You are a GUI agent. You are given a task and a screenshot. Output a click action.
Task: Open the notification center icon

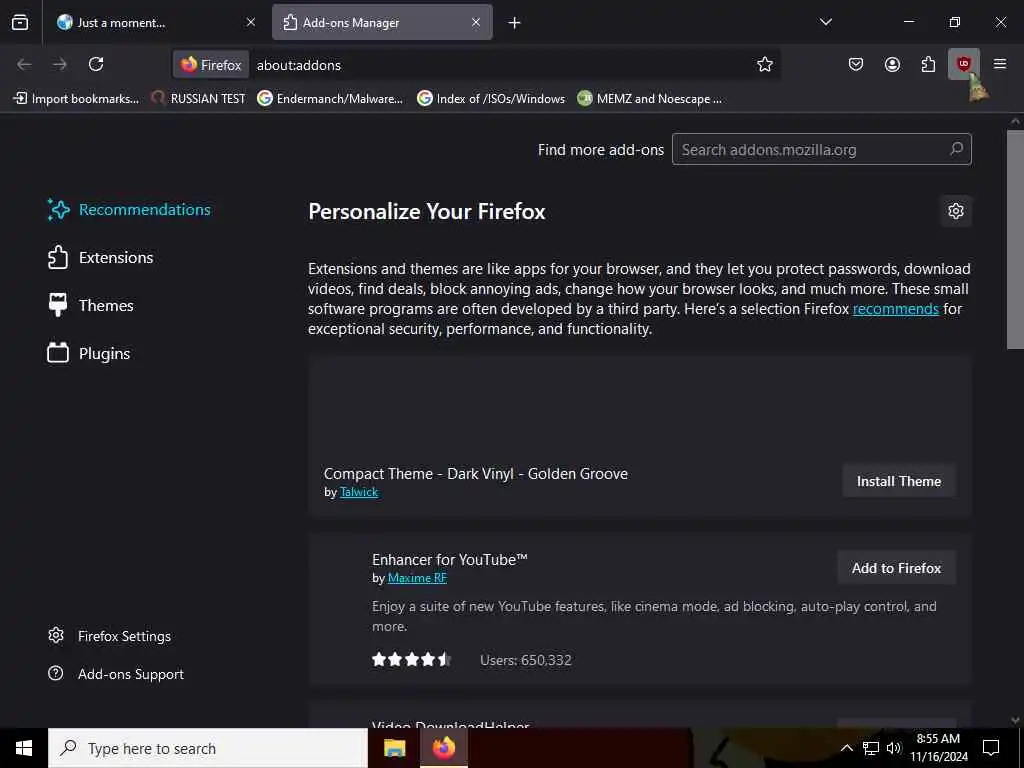991,748
